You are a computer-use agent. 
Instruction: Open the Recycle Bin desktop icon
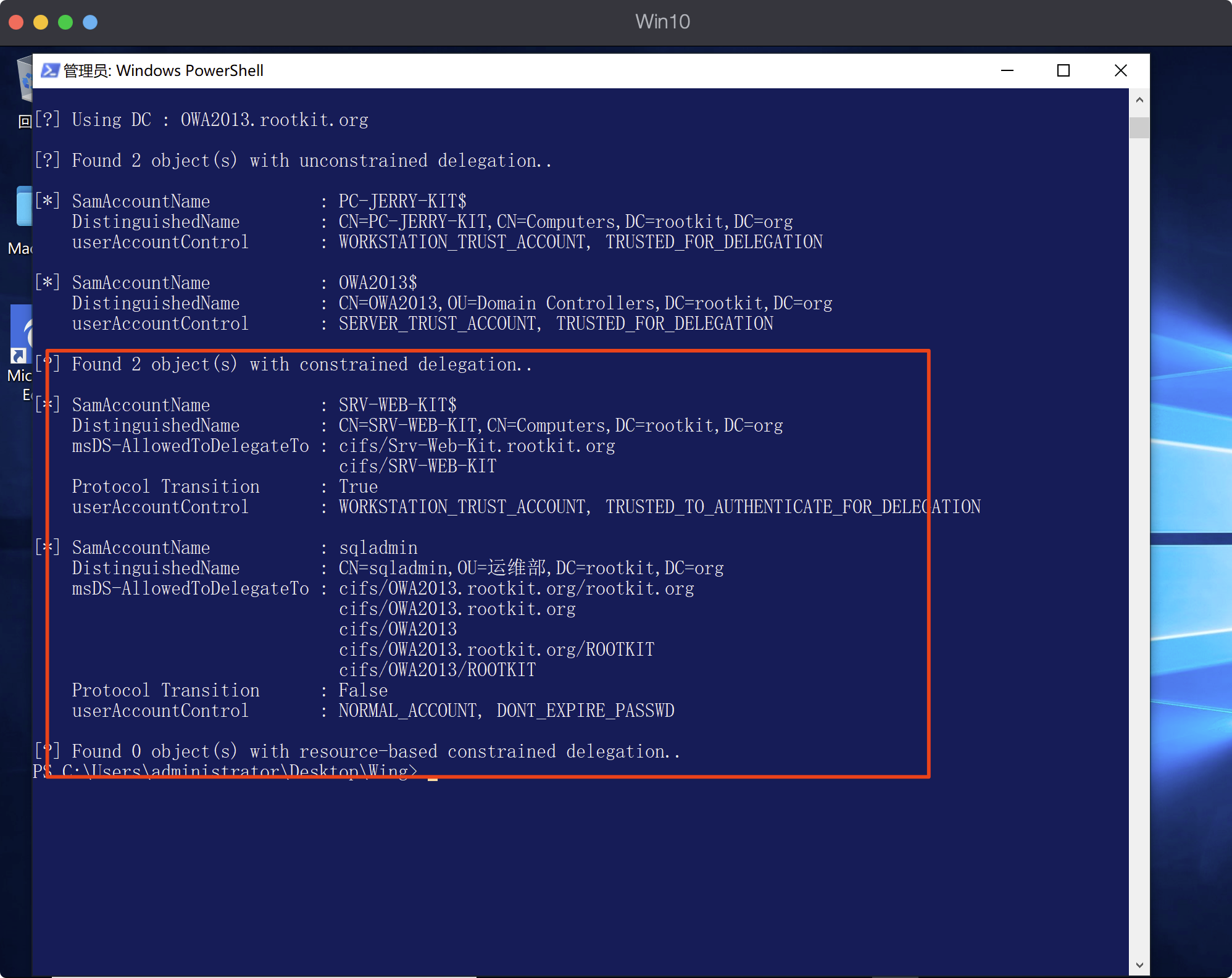(25, 79)
